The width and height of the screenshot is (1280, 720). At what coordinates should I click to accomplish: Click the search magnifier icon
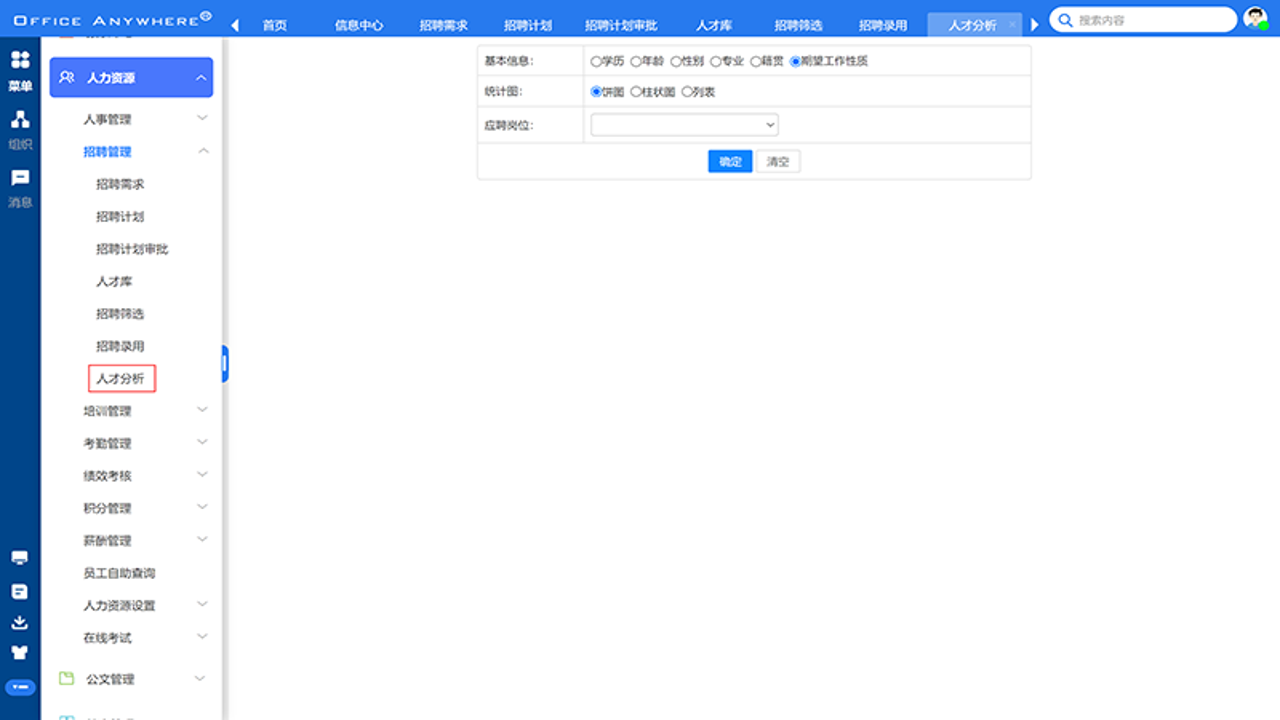tap(1066, 19)
